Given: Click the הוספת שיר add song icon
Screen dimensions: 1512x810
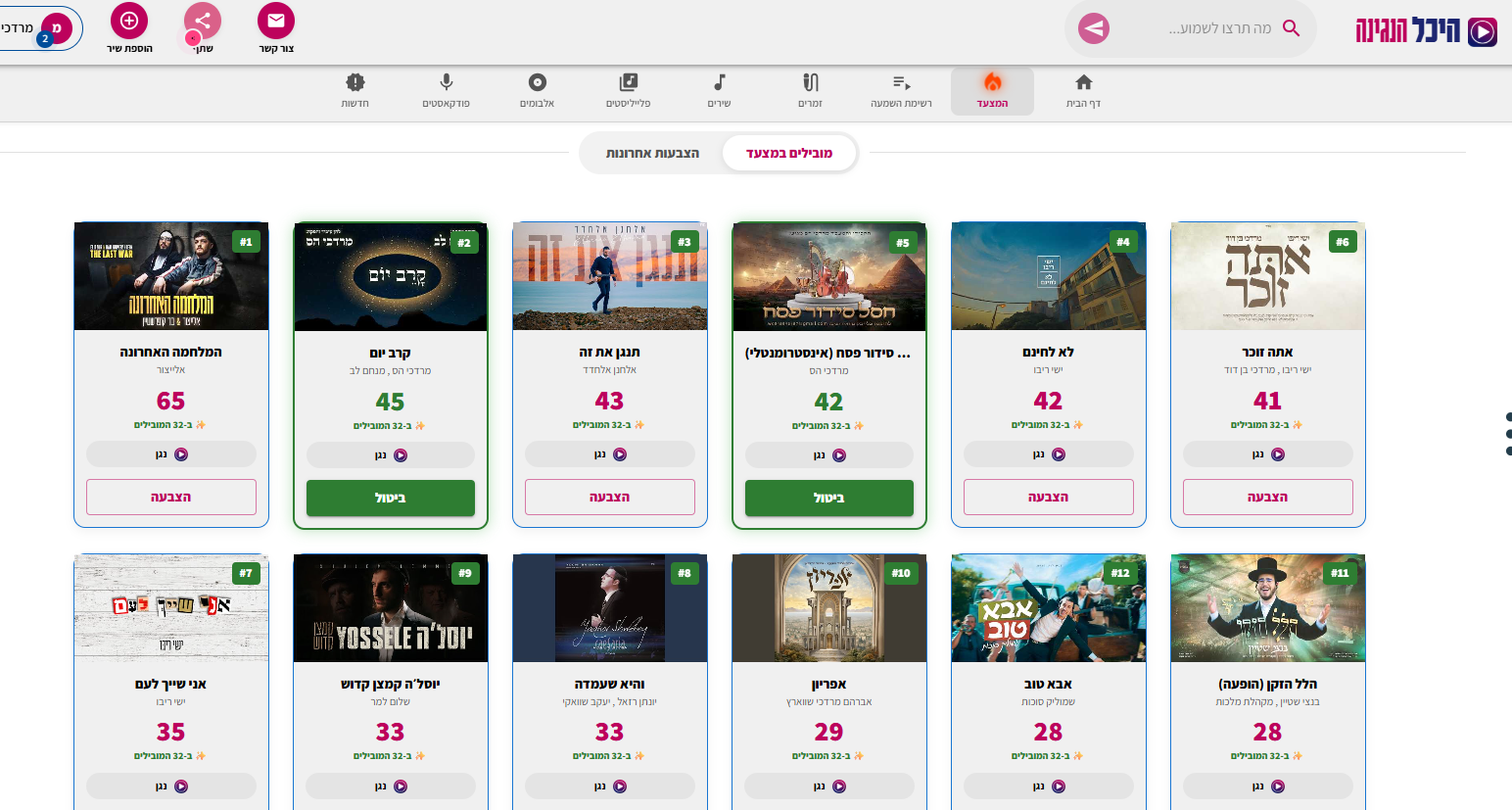Looking at the screenshot, I should click(x=129, y=21).
